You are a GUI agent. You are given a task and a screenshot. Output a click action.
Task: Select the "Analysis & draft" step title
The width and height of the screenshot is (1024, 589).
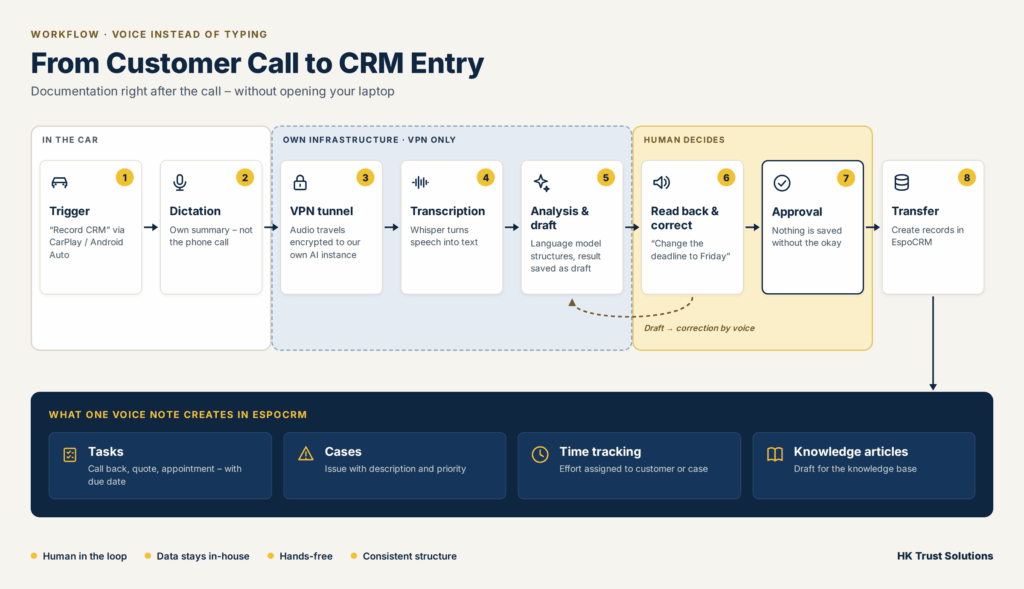pos(559,218)
